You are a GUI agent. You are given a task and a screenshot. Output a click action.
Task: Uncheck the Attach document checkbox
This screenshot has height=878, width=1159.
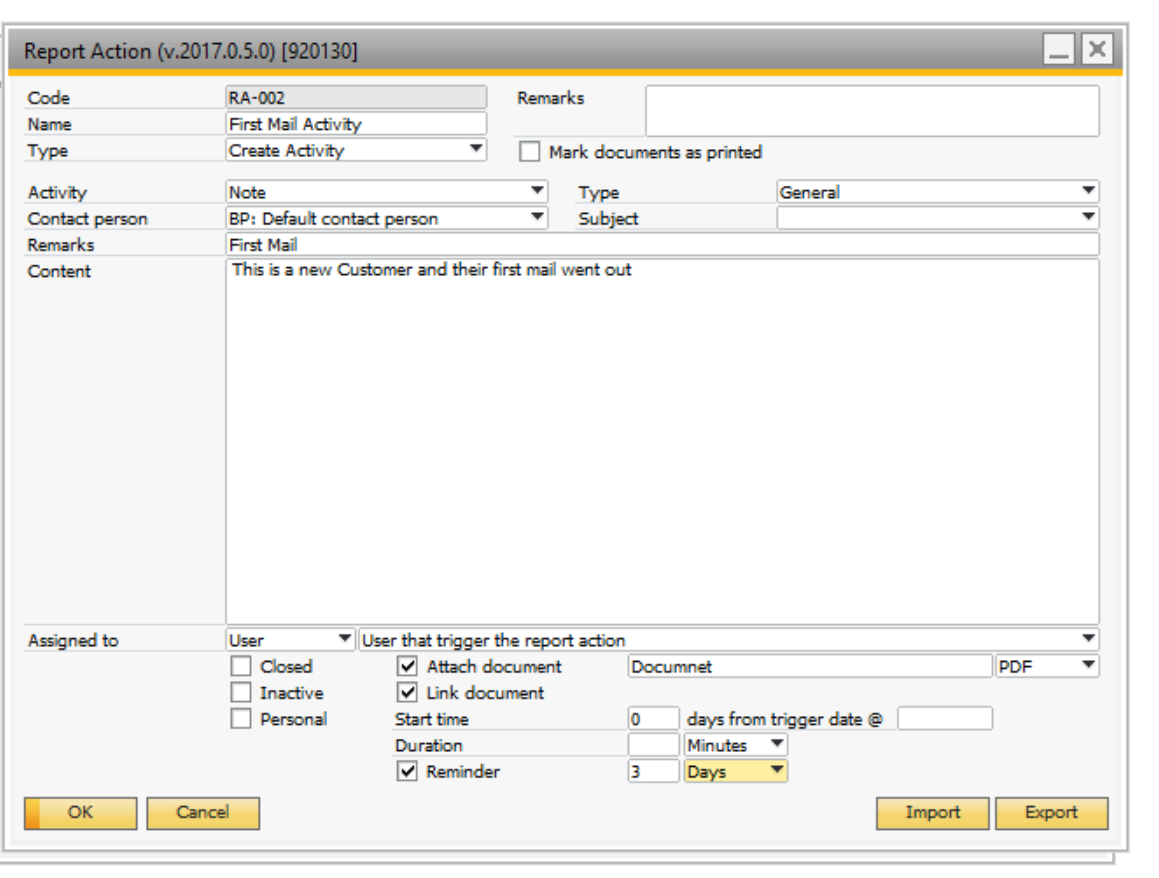(407, 666)
